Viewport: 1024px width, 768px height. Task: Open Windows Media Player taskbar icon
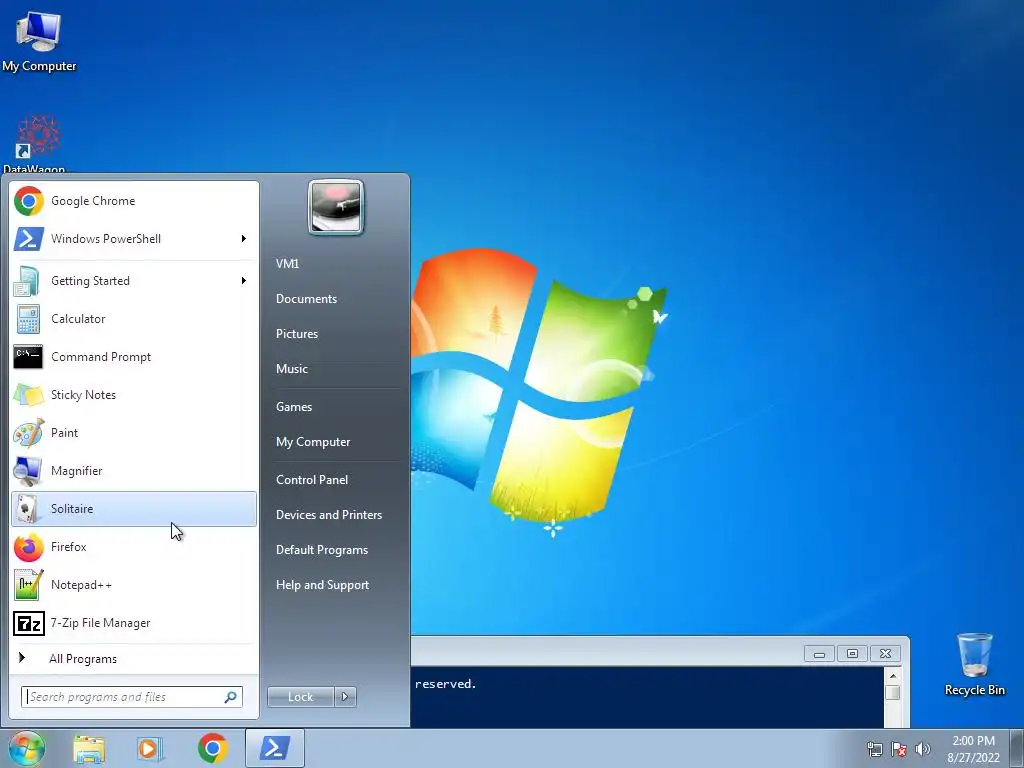(x=150, y=748)
